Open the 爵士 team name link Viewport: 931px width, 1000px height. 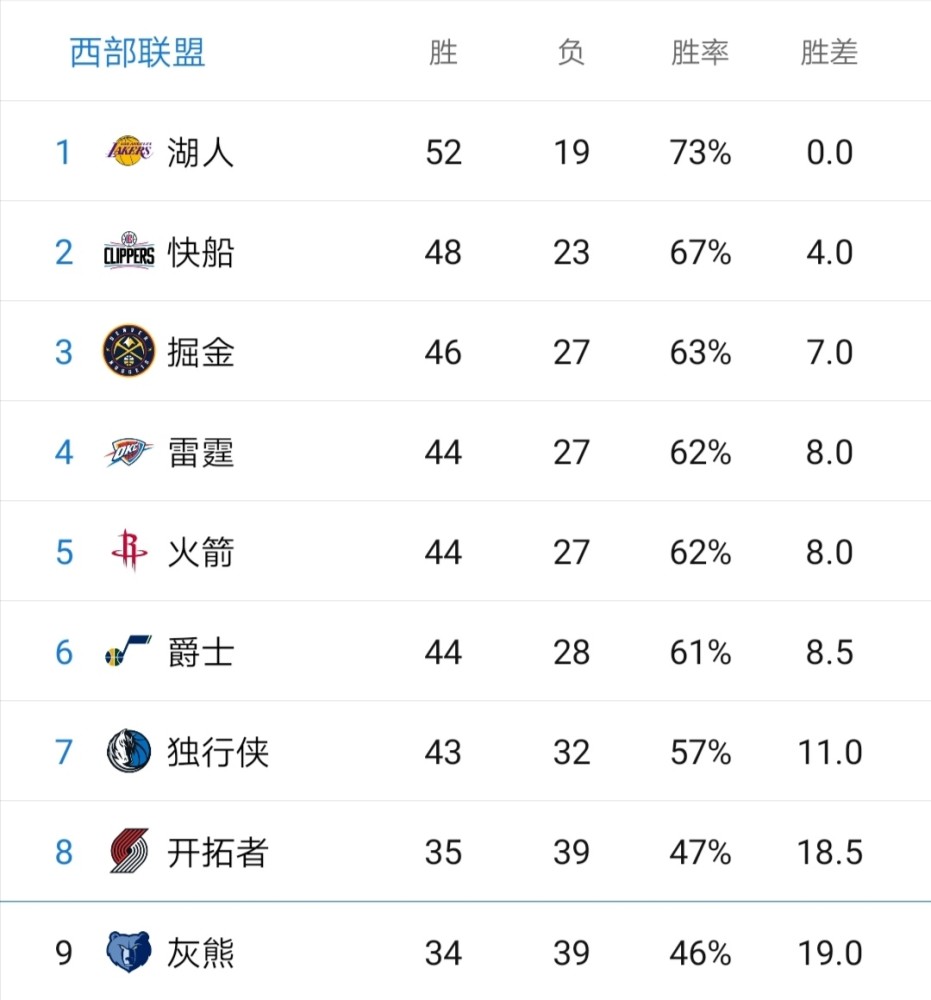[x=201, y=653]
